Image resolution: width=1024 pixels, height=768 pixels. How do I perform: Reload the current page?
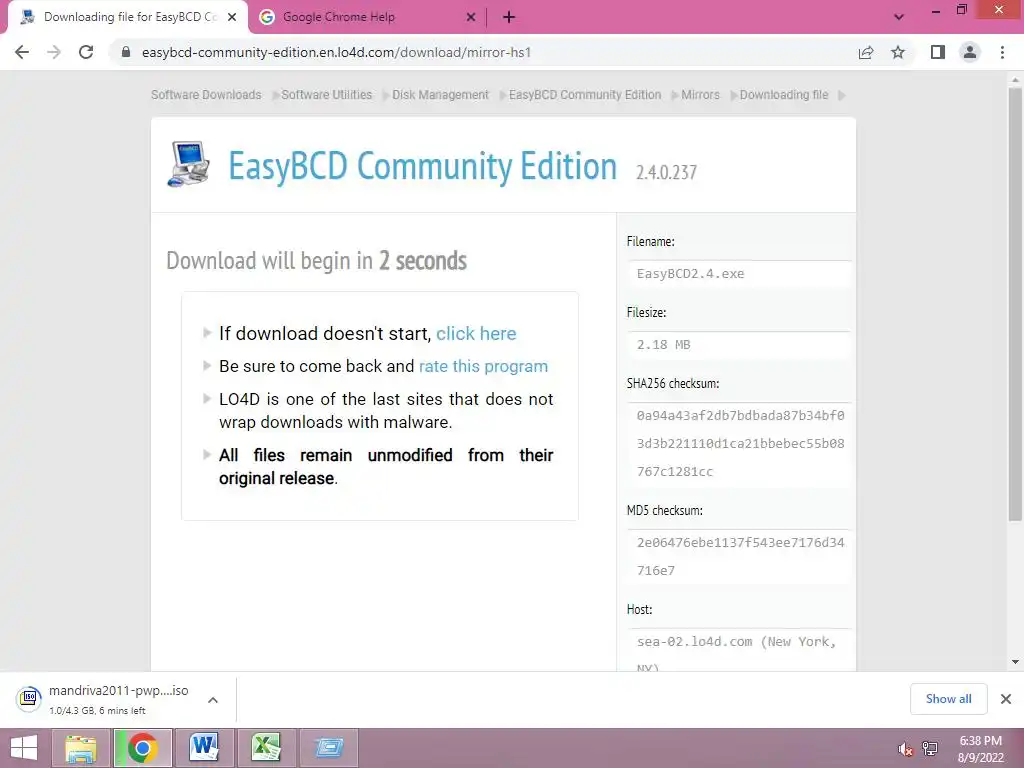click(x=86, y=52)
